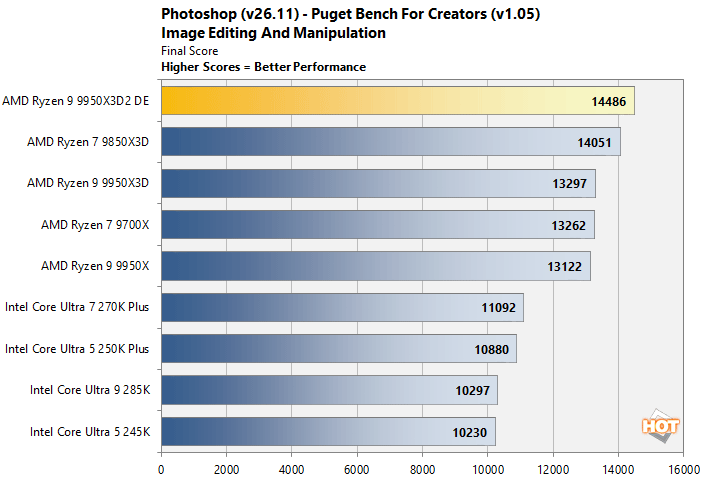Click the AMD Ryzen 9 9950X label
The height and width of the screenshot is (480, 708).
coord(95,266)
